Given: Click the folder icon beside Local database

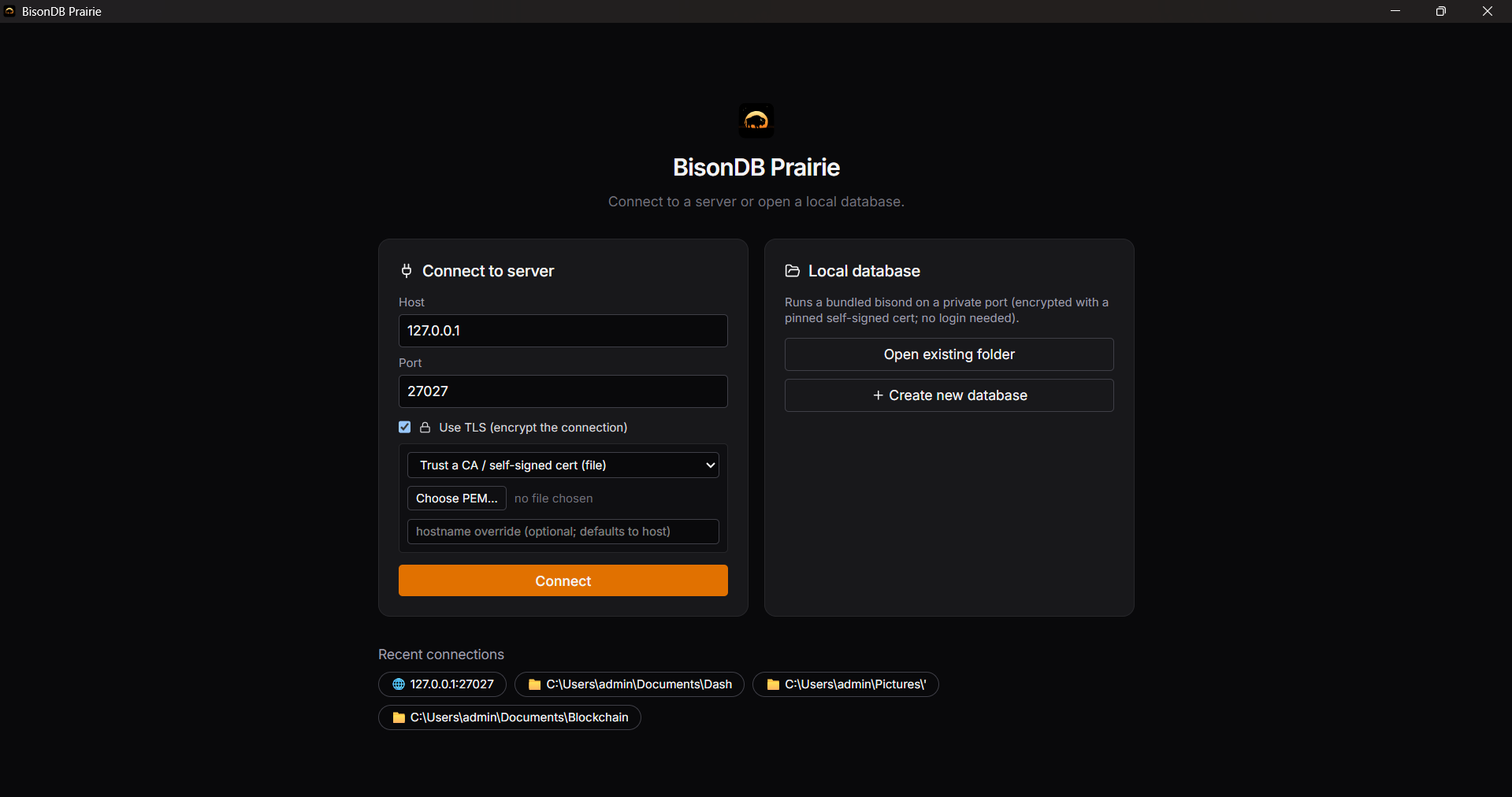Looking at the screenshot, I should [x=793, y=271].
